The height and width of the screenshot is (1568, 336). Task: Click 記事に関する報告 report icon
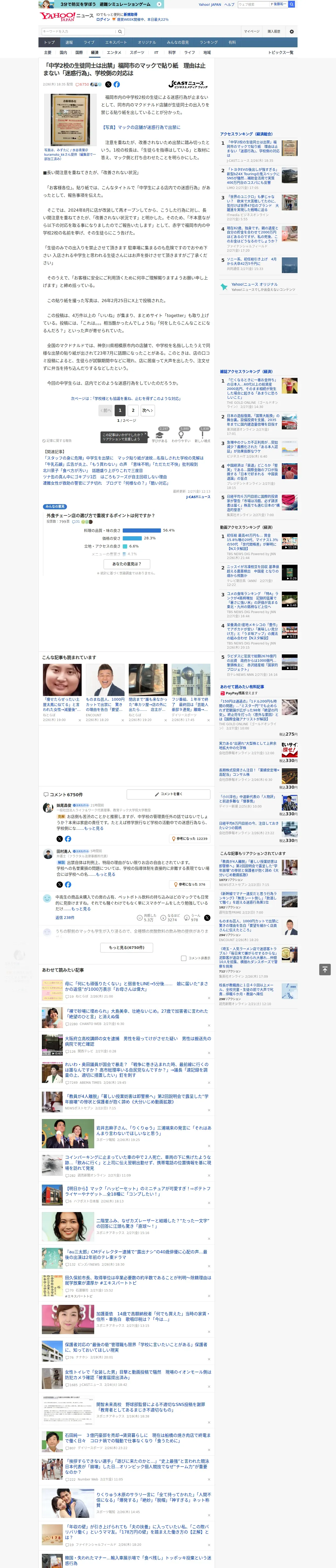pos(57,441)
